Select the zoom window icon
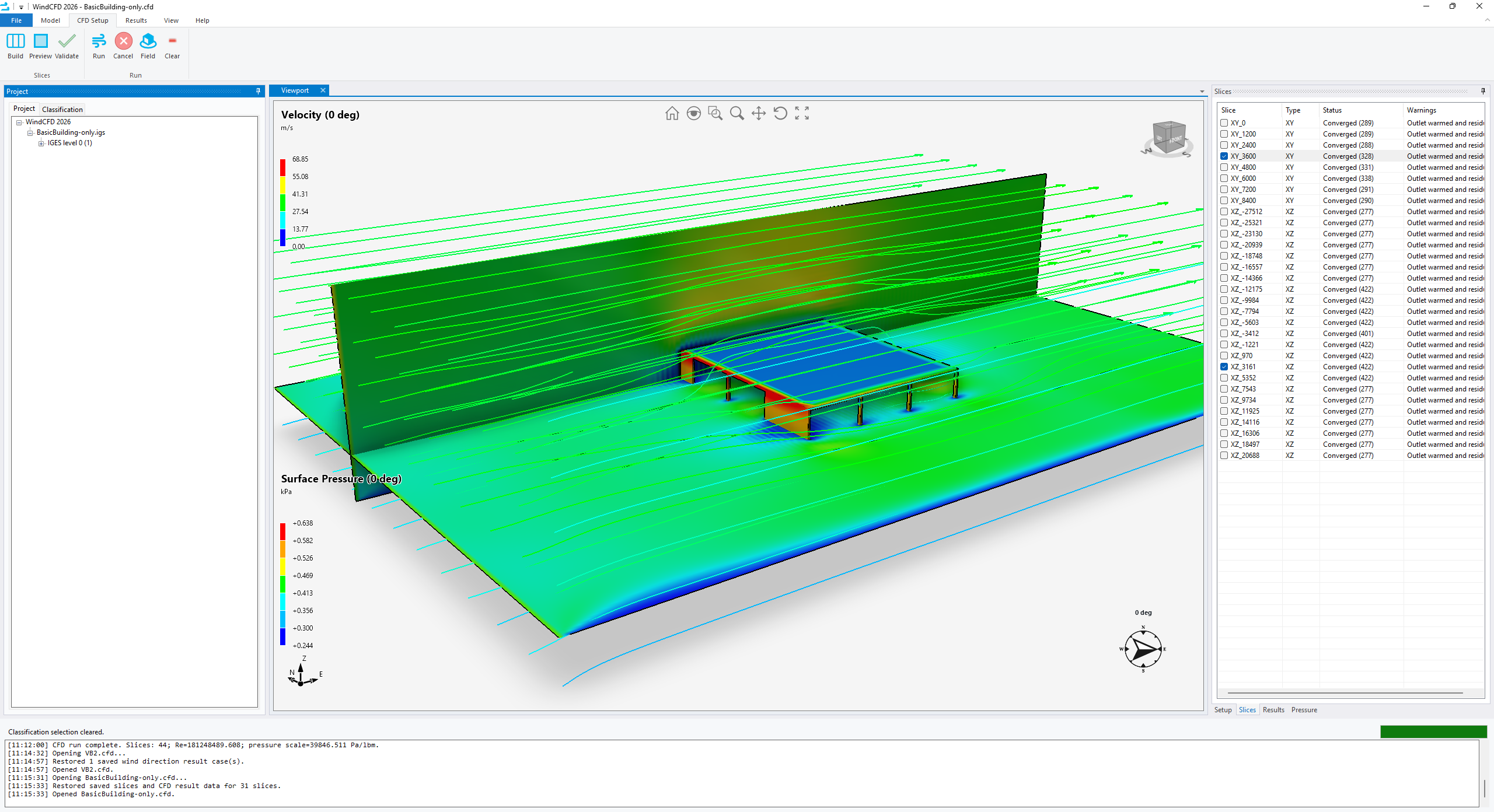Viewport: 1494px width, 812px height. pyautogui.click(x=715, y=113)
